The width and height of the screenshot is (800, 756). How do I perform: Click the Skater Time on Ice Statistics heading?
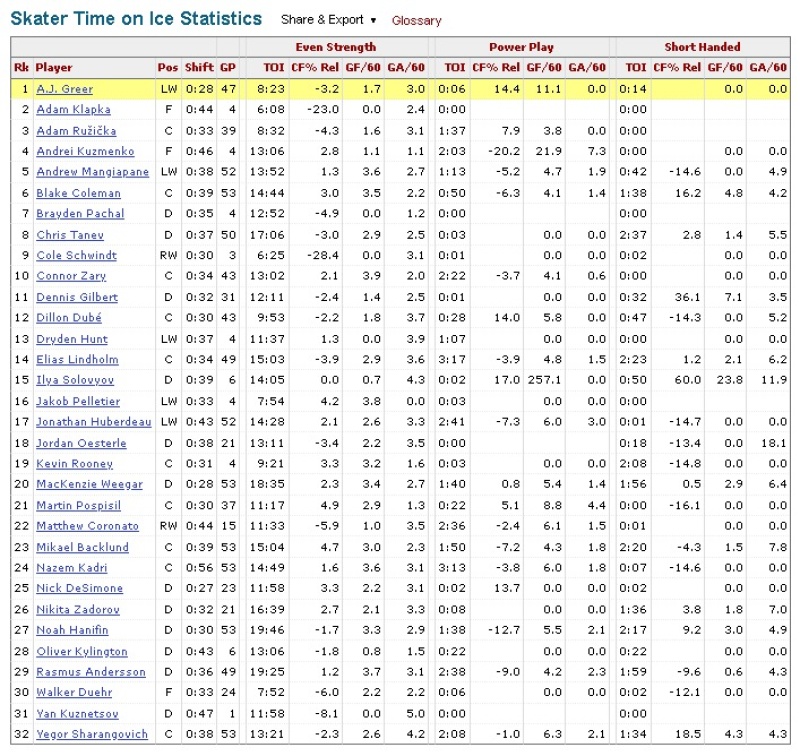click(x=136, y=18)
